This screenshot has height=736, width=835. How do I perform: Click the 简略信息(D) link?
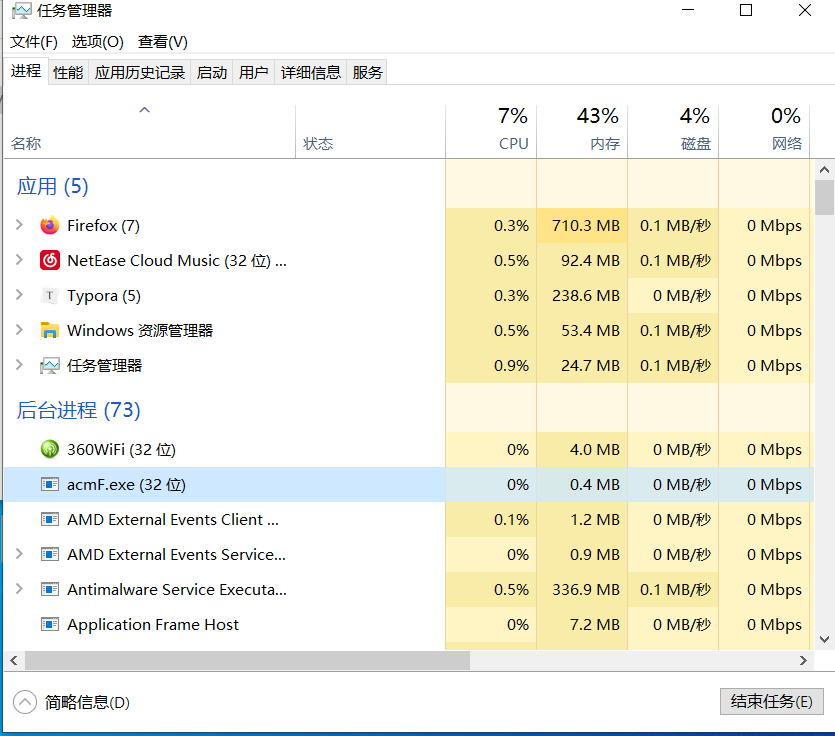pos(87,702)
